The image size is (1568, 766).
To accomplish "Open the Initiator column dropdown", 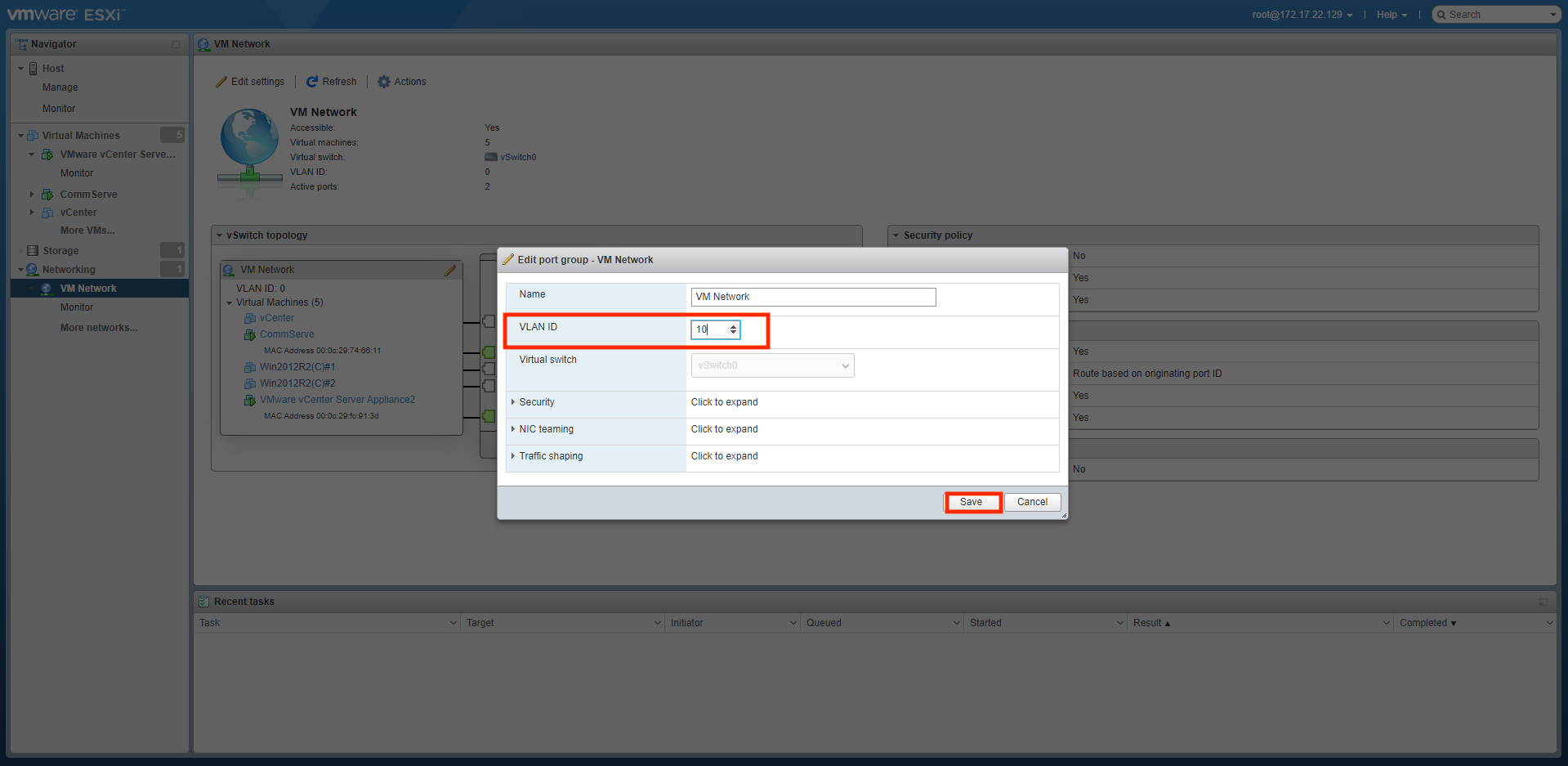I will [x=793, y=623].
